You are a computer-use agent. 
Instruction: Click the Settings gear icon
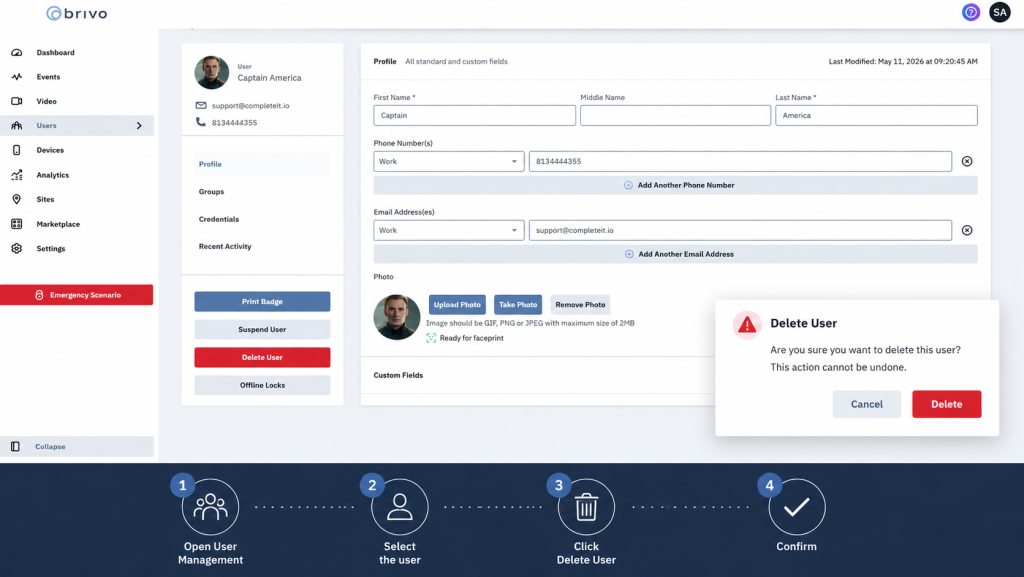click(16, 249)
